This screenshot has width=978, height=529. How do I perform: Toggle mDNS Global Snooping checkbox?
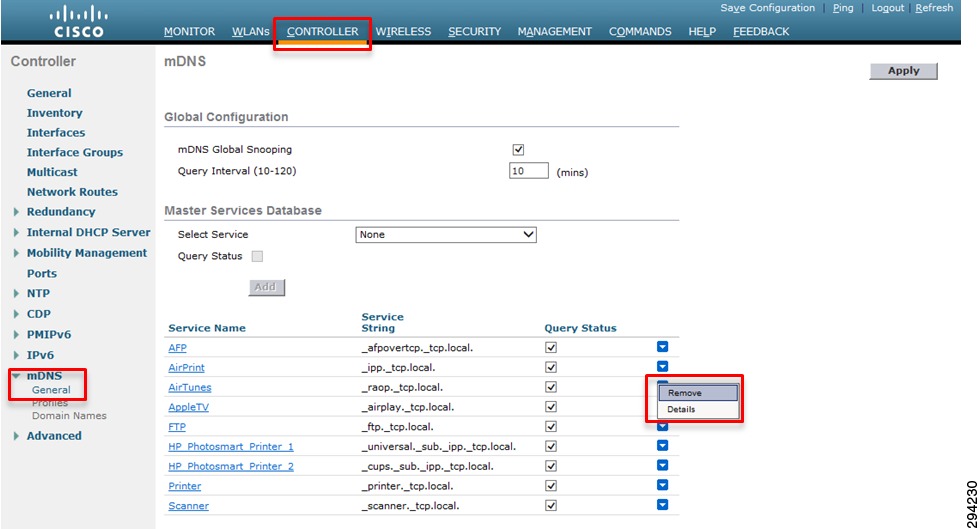[x=518, y=150]
